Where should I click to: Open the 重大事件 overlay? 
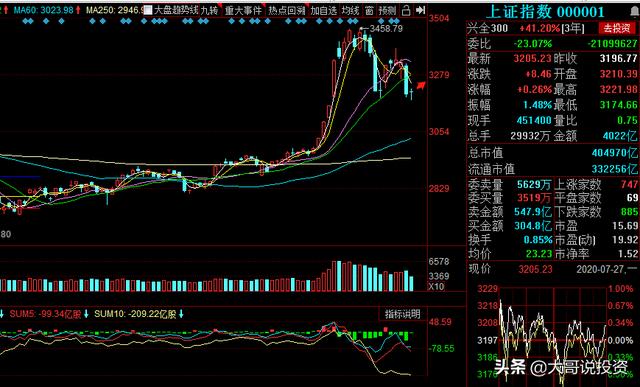click(243, 10)
